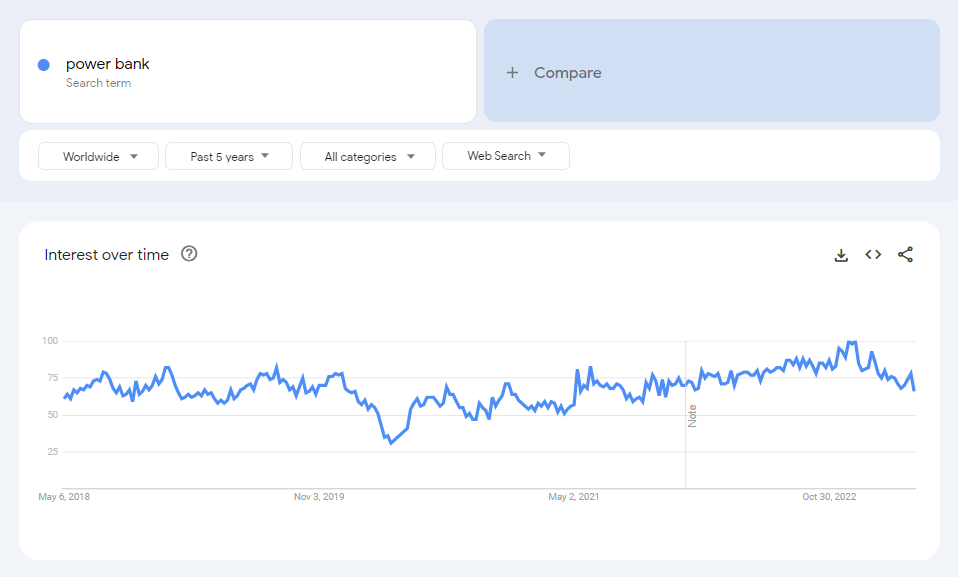Screen dimensions: 958x577
Task: Download the Interest over time chart data
Action: (x=841, y=255)
